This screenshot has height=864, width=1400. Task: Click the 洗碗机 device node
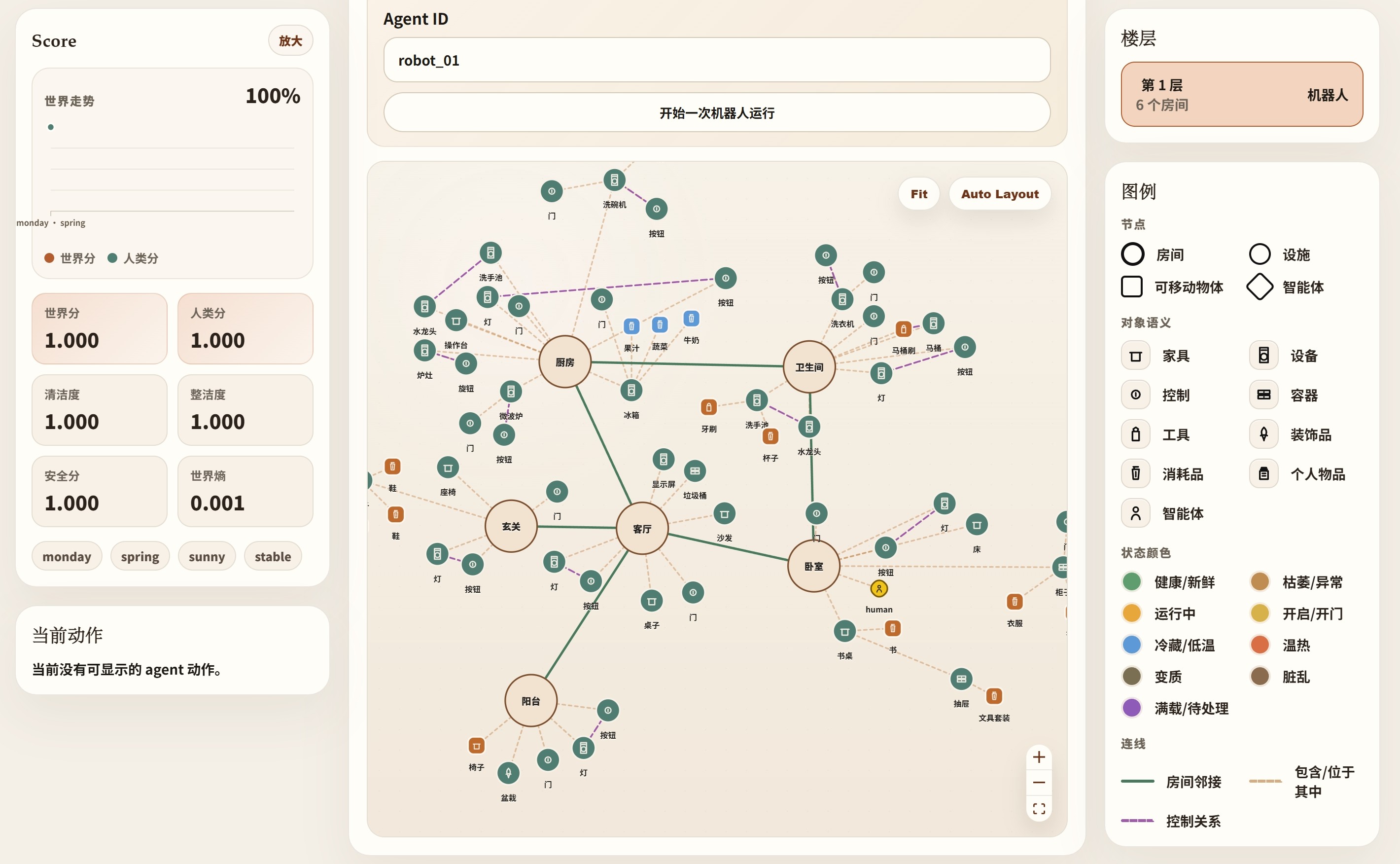point(614,180)
